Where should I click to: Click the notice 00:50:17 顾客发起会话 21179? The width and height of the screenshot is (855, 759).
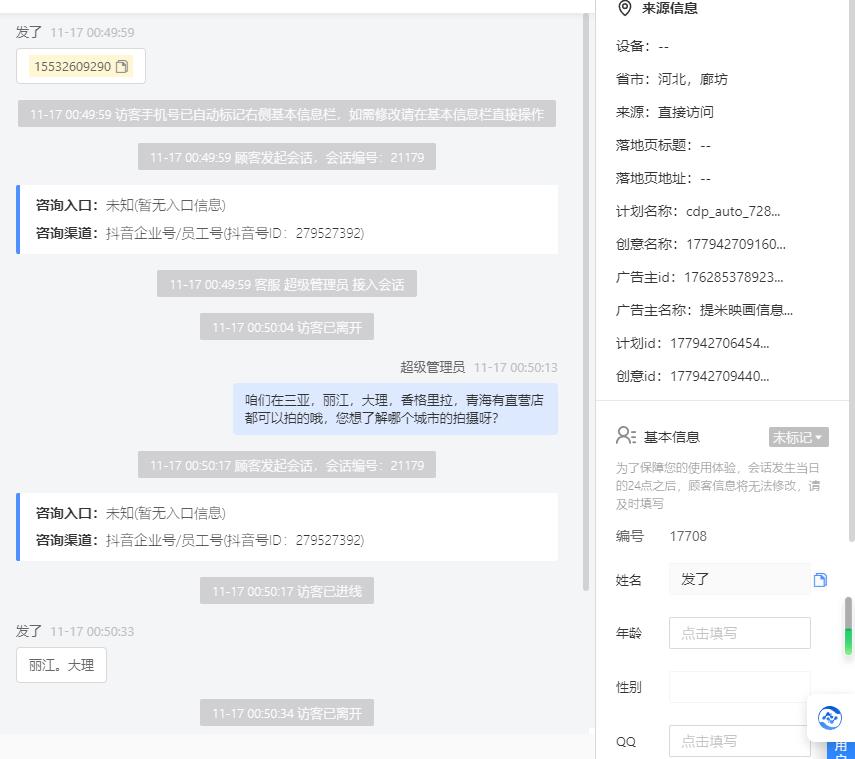coord(287,465)
